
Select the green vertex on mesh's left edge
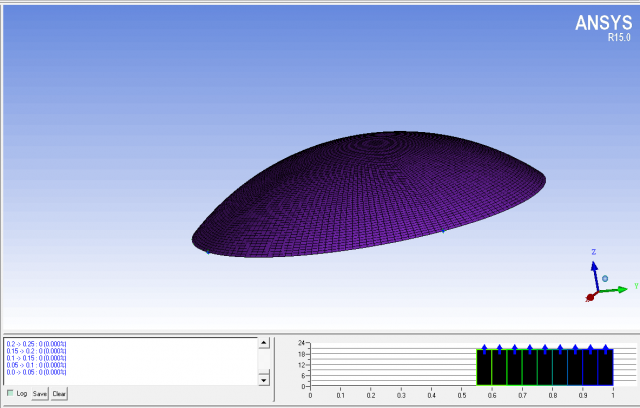tap(208, 252)
